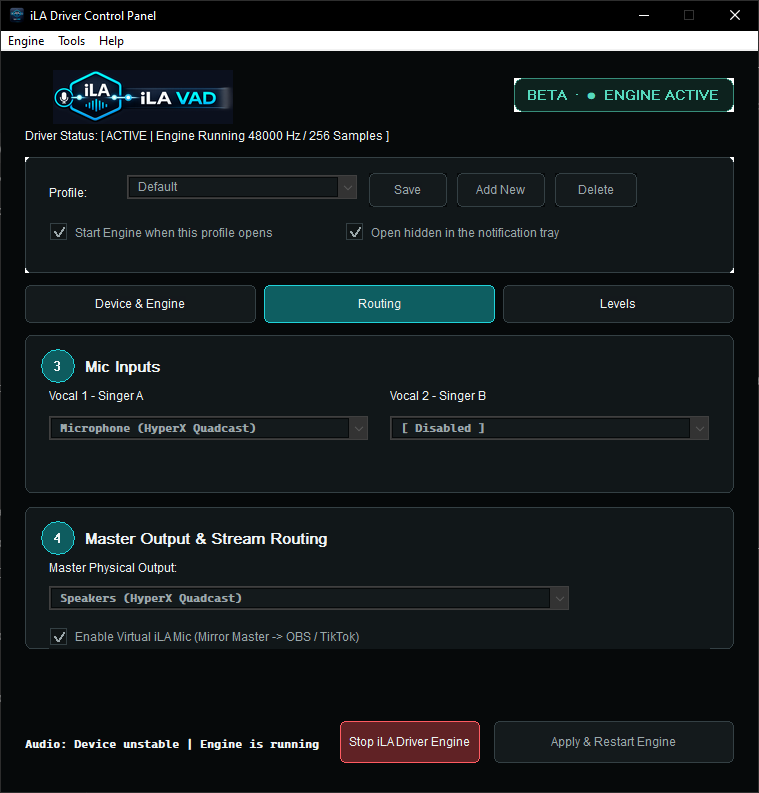
Task: Click the iLA VAD logo image
Action: (x=143, y=97)
